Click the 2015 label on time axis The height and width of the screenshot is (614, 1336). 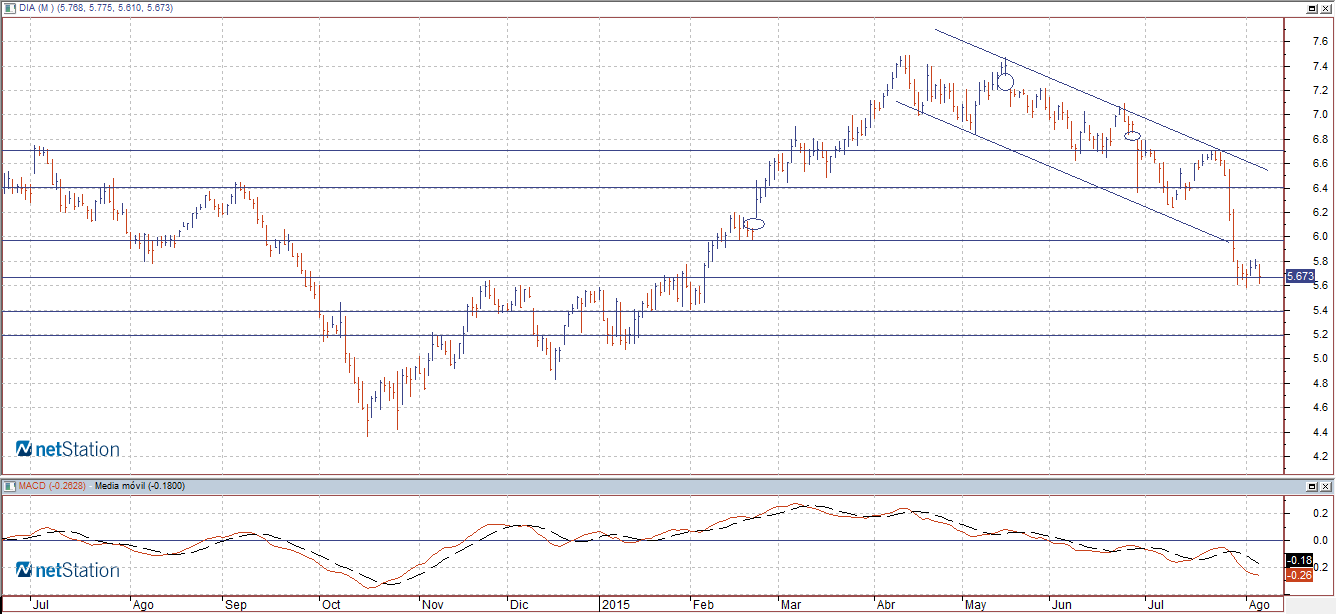tap(614, 605)
